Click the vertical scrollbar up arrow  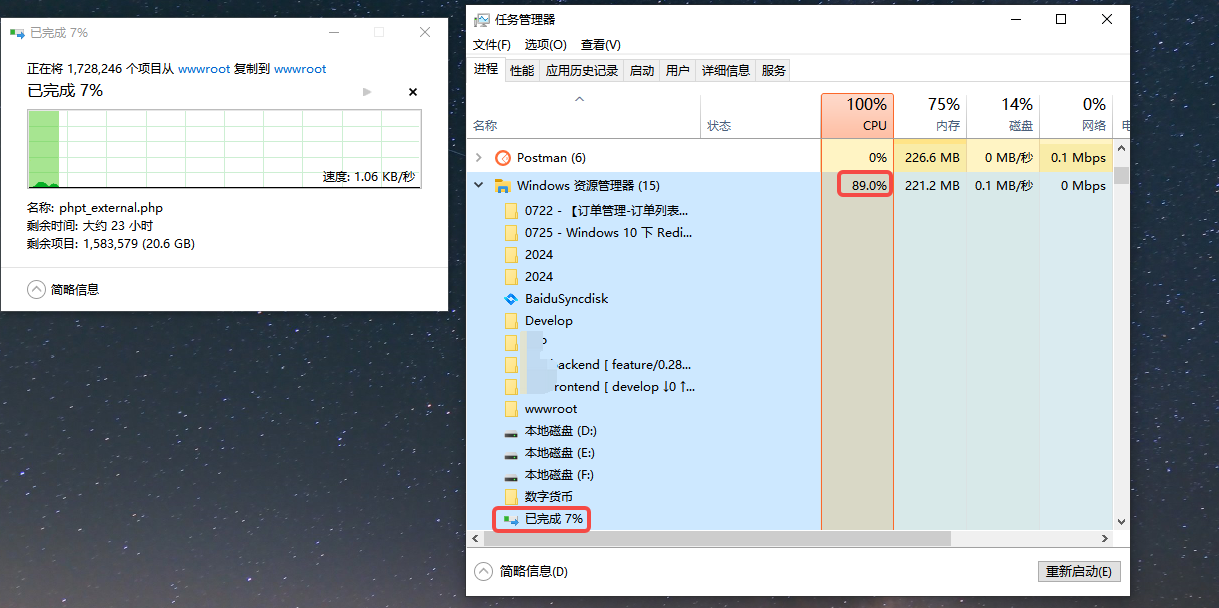click(x=1121, y=148)
